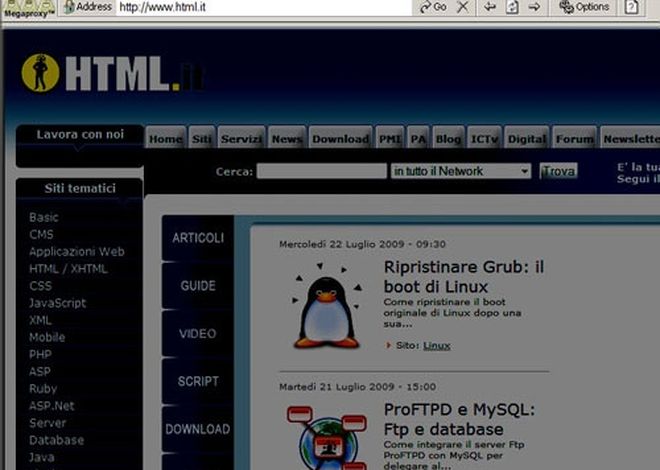
Task: Open Megaproxy Options
Action: (x=584, y=7)
